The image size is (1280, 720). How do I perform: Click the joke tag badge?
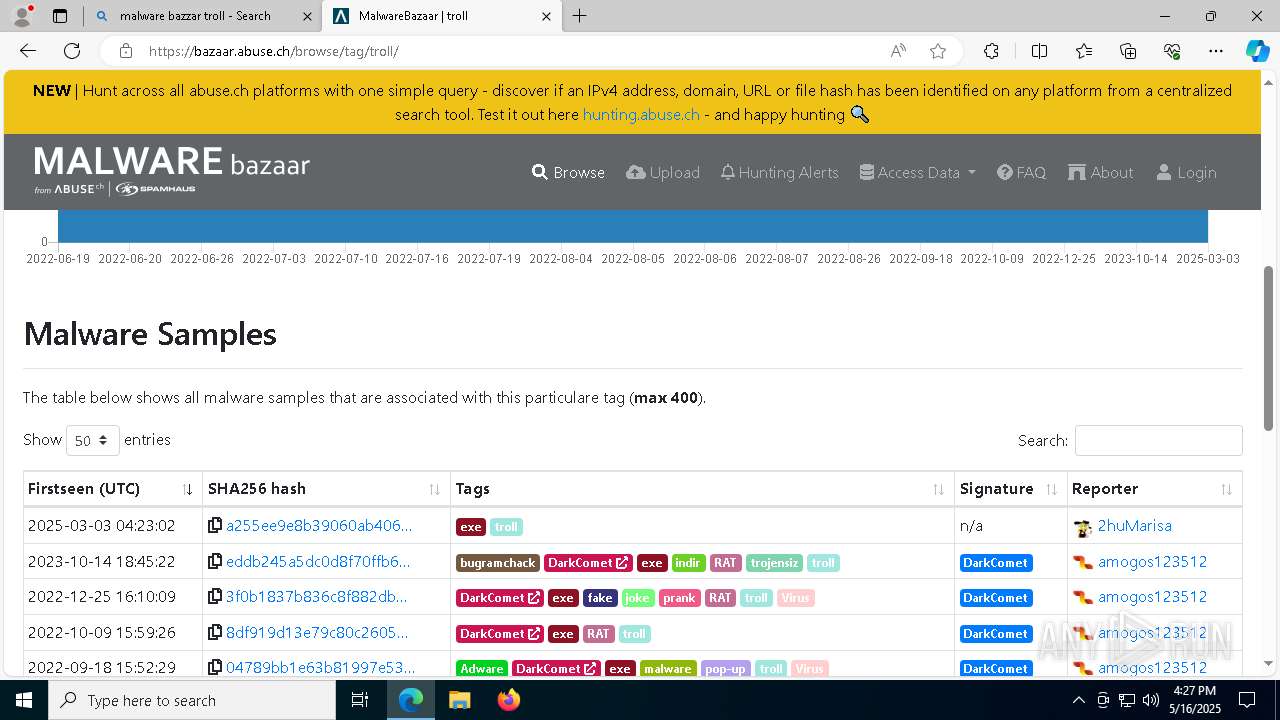pos(637,598)
